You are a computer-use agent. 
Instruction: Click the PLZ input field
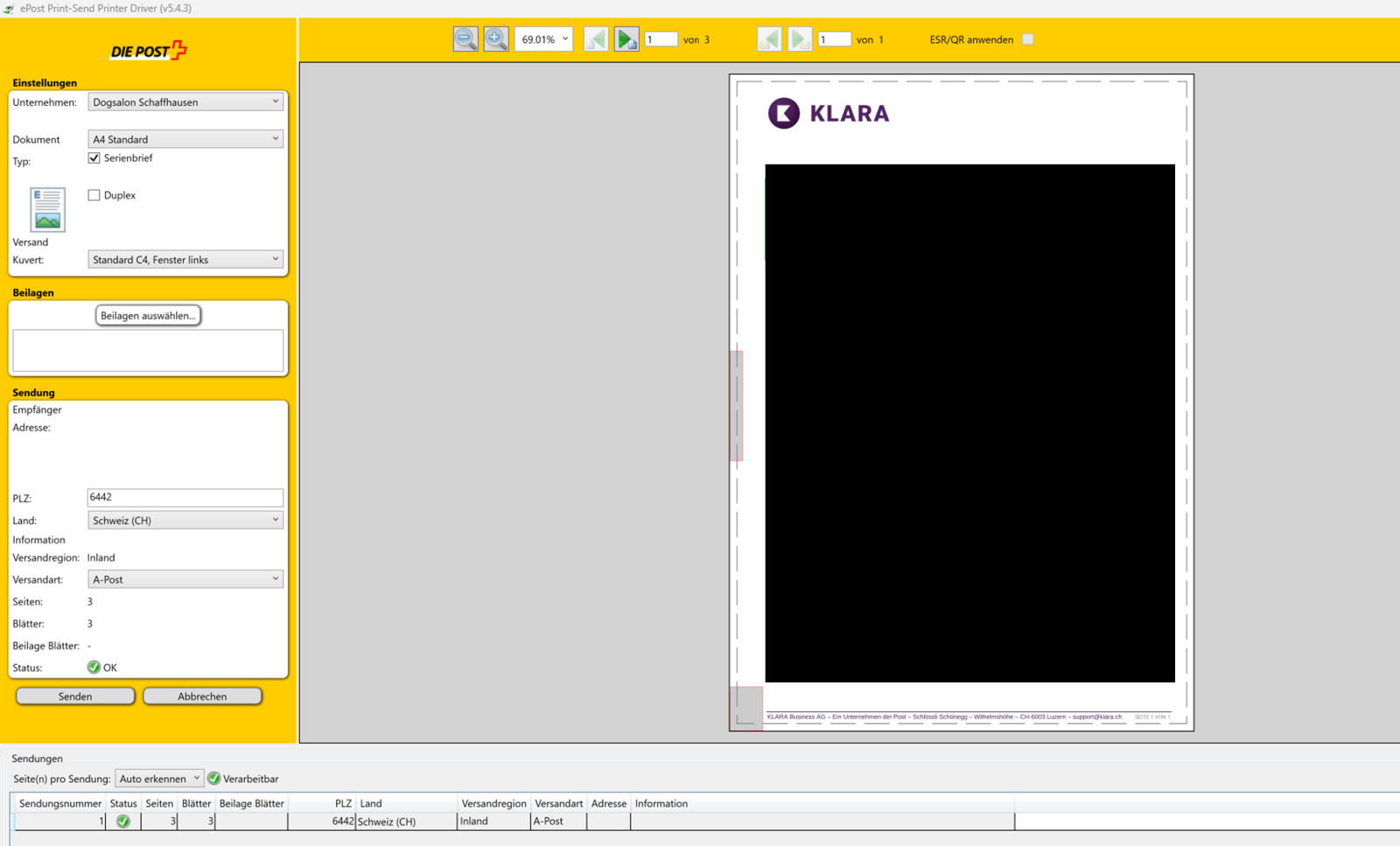185,498
